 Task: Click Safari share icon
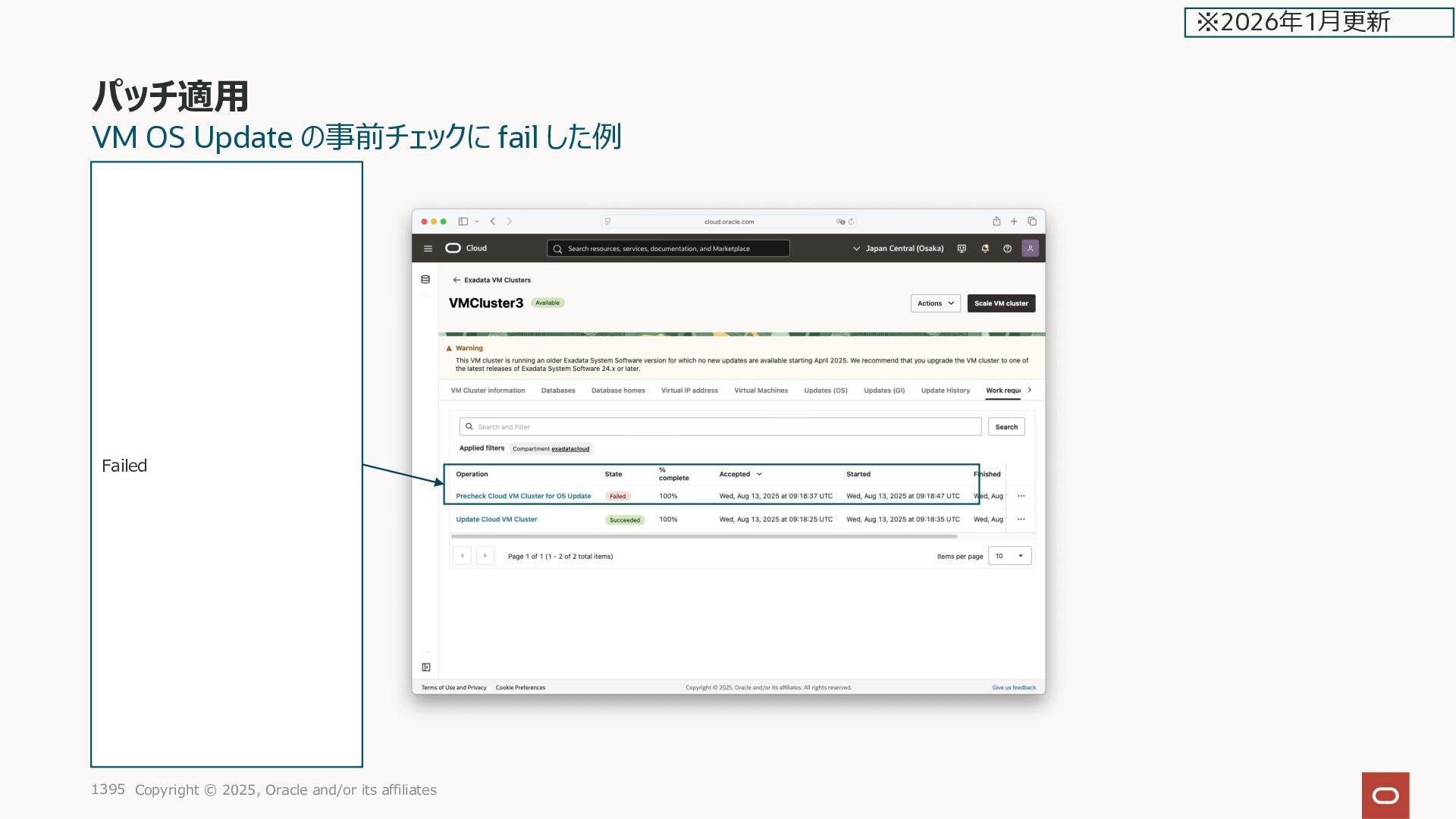point(996,221)
